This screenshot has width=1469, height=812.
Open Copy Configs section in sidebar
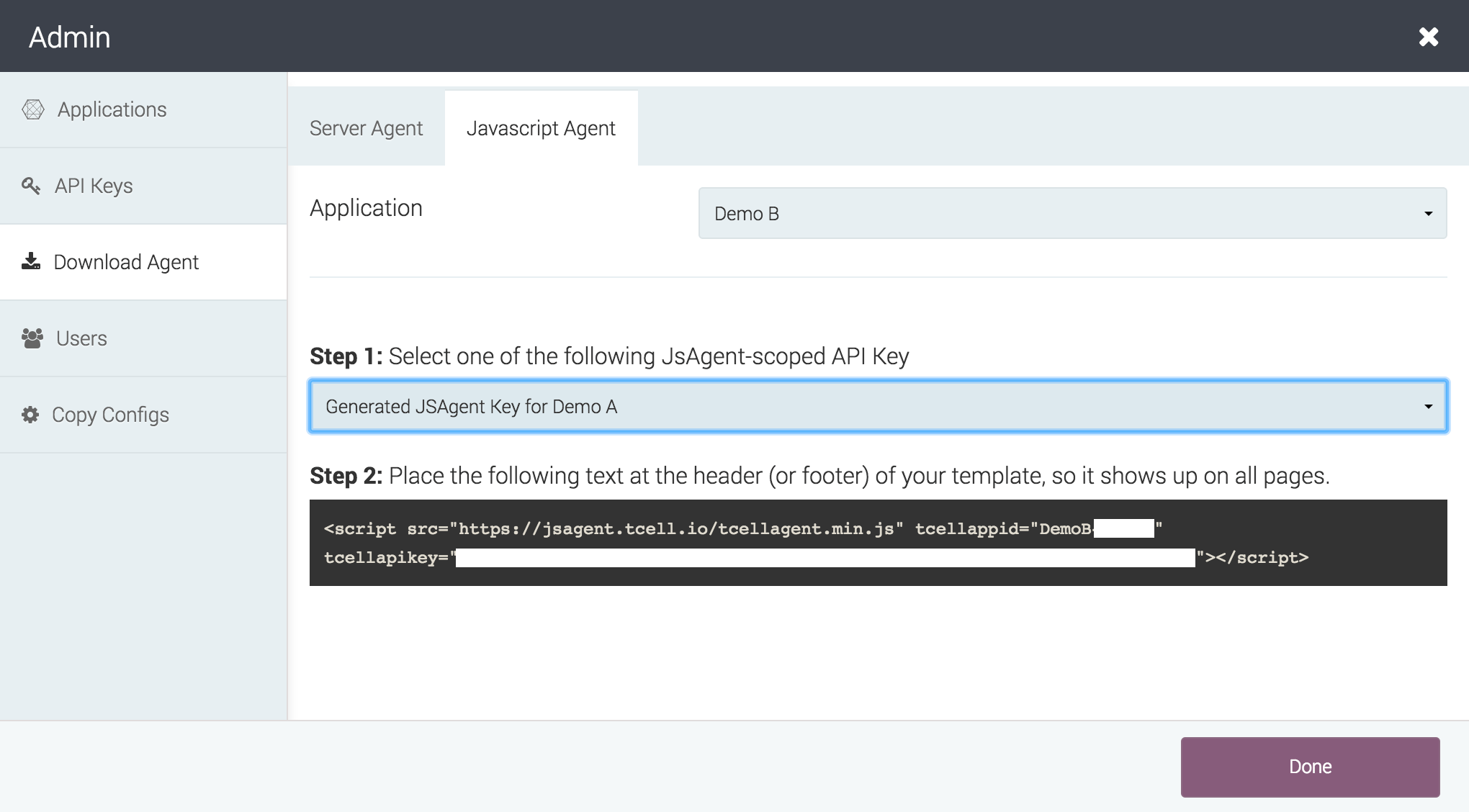tap(143, 415)
